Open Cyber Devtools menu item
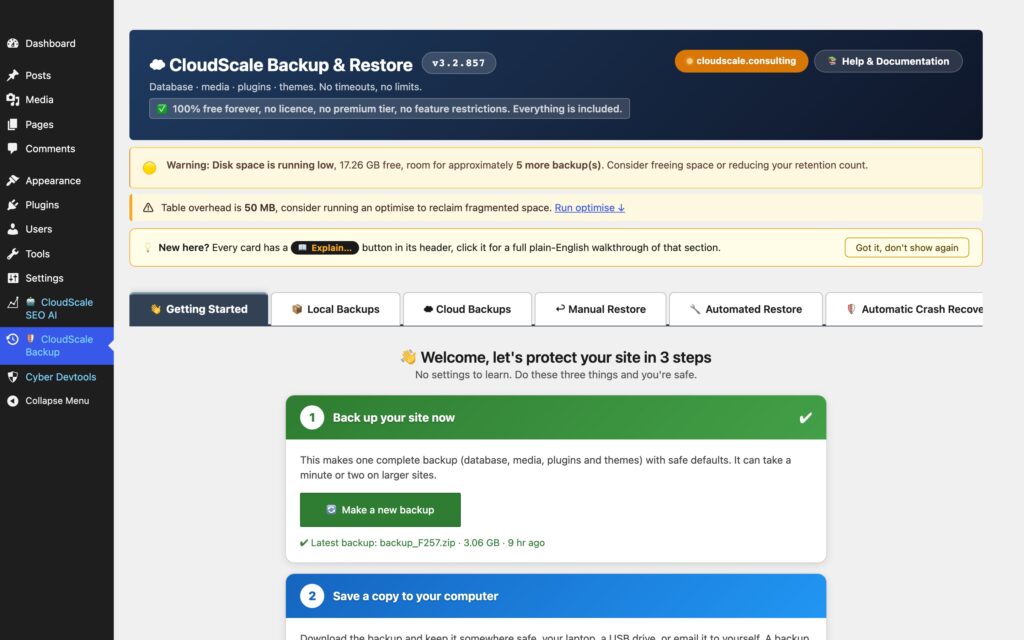The width and height of the screenshot is (1024, 640). tap(61, 377)
